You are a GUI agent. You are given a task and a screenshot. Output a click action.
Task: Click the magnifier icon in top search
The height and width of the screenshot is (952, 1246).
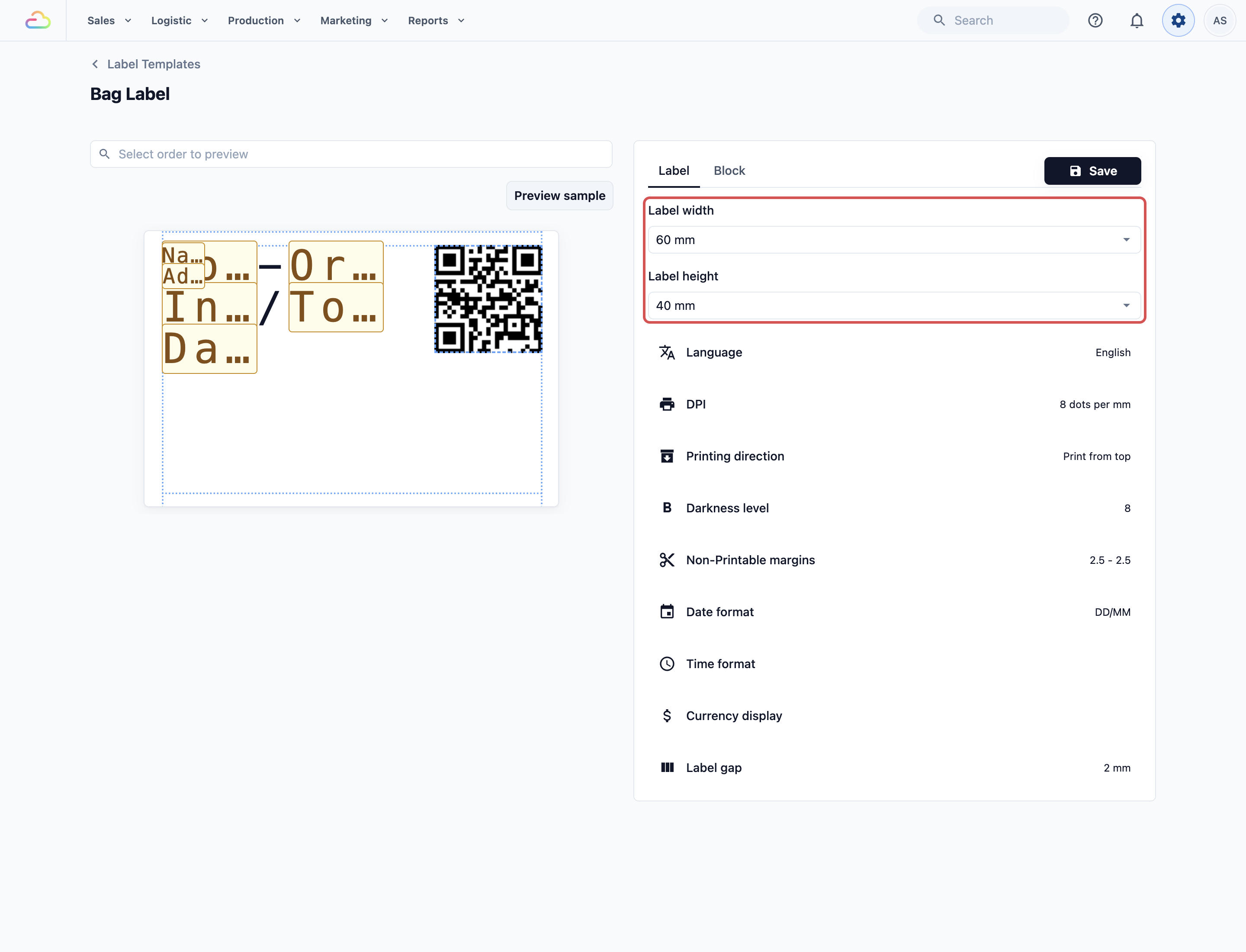click(939, 20)
